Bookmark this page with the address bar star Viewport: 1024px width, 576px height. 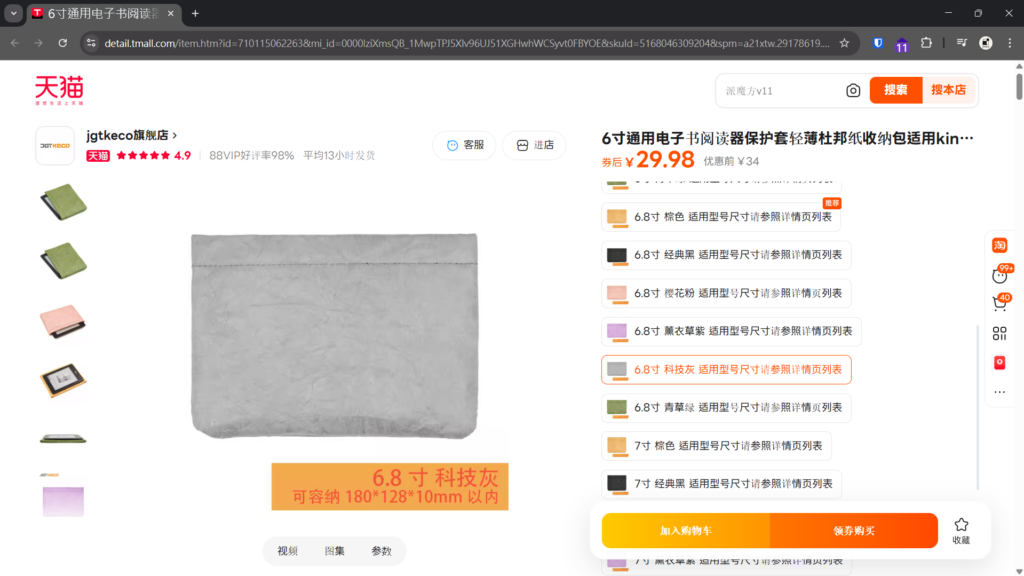(x=844, y=43)
